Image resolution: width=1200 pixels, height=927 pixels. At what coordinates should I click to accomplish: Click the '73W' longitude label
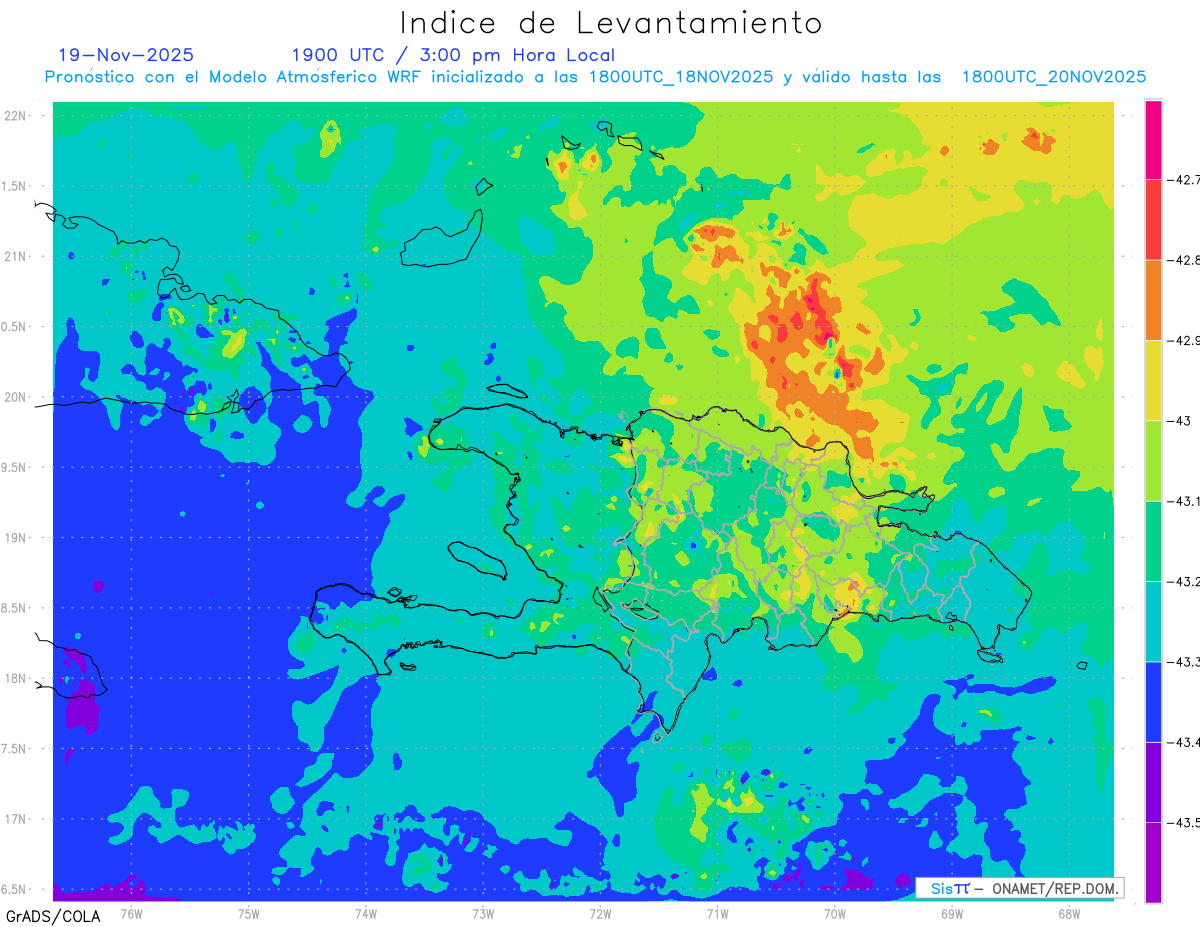click(483, 913)
